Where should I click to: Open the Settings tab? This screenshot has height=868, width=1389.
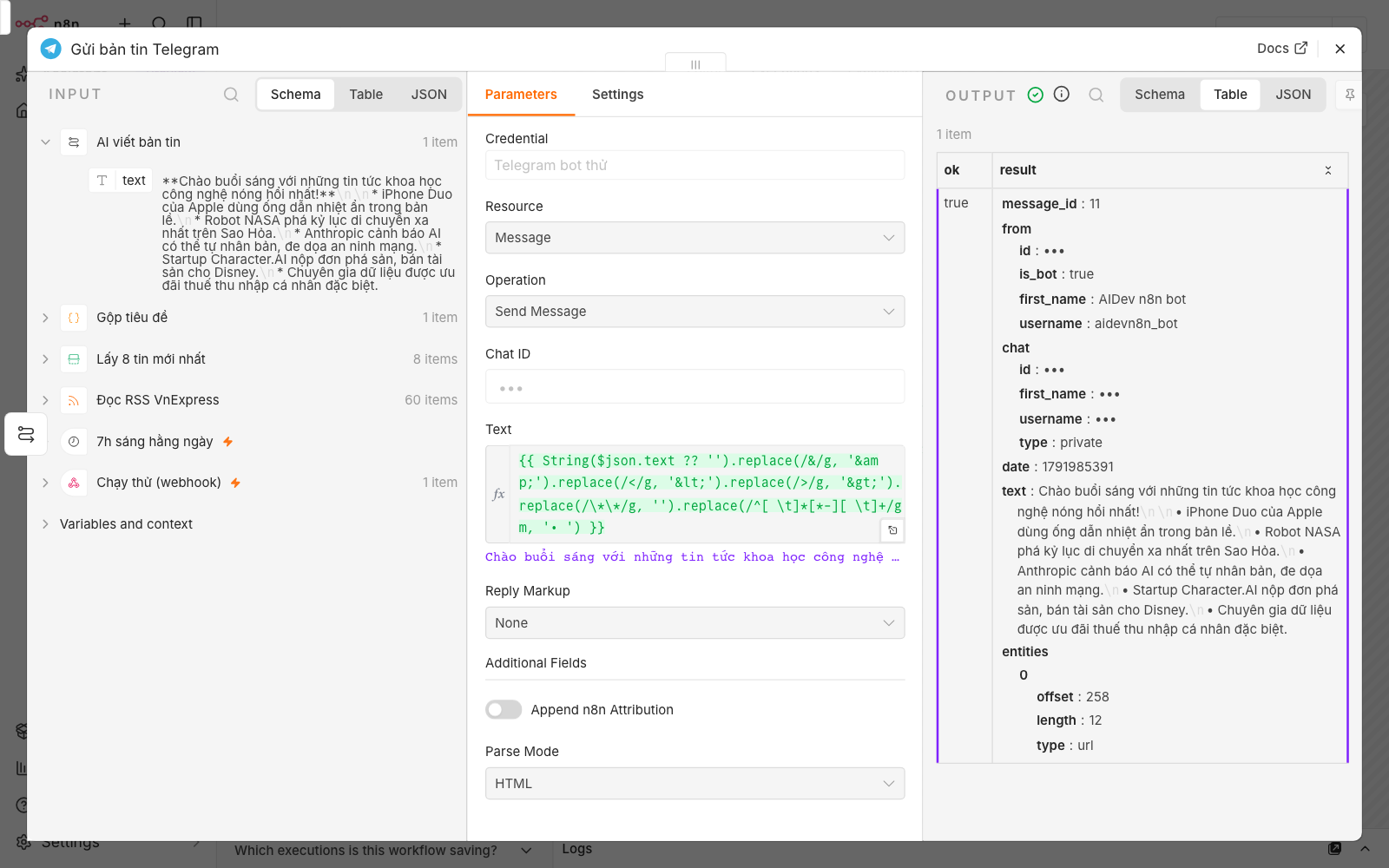tap(617, 95)
